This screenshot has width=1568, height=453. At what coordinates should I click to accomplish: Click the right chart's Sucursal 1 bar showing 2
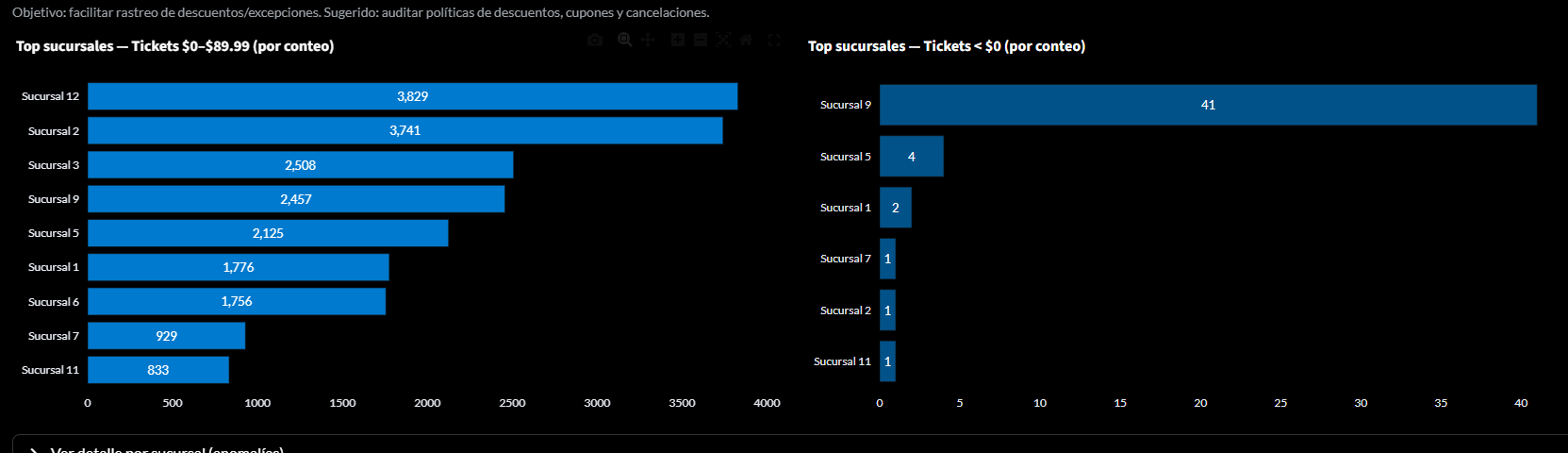coord(895,208)
